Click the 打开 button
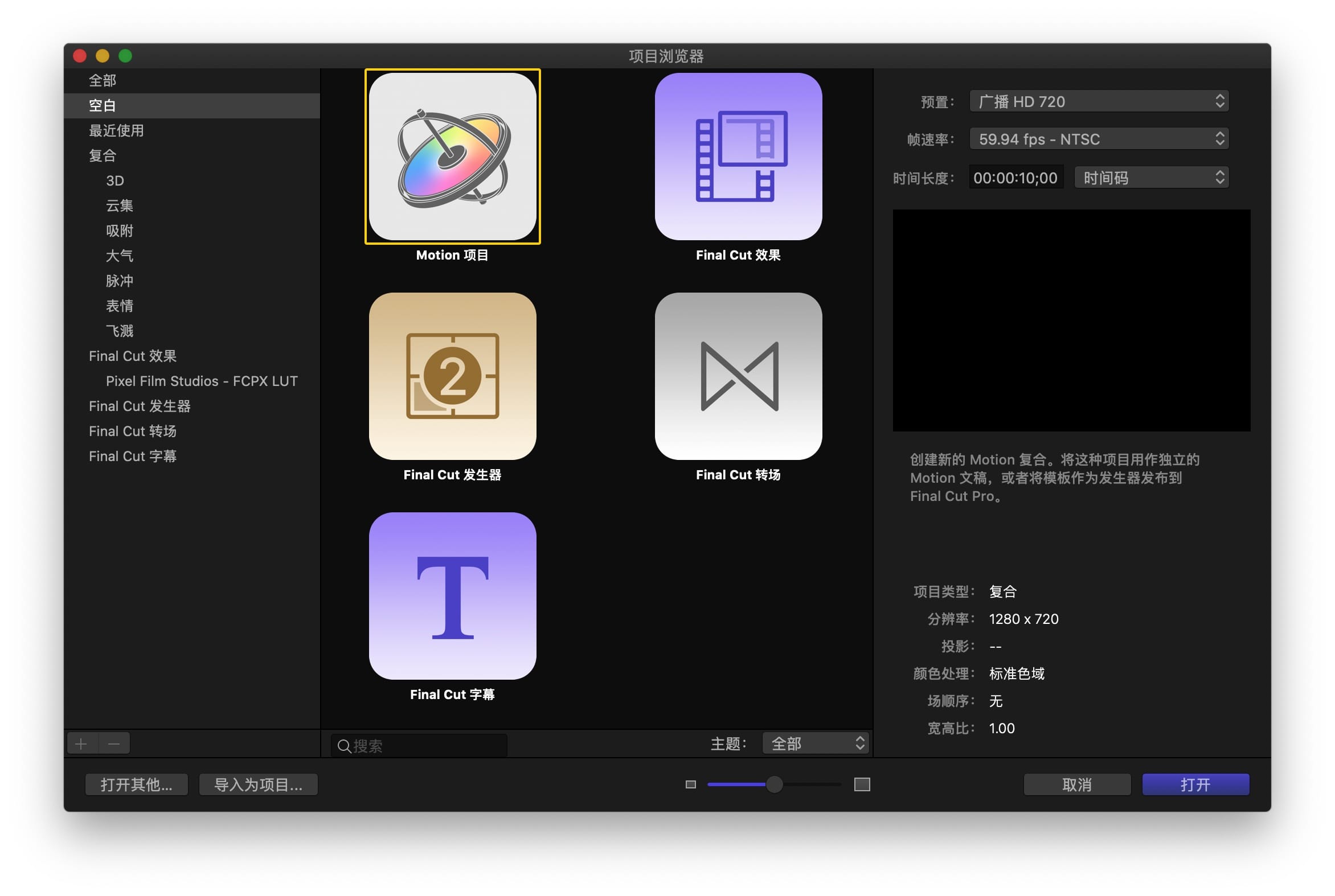This screenshot has width=1335, height=896. pyautogui.click(x=1195, y=784)
